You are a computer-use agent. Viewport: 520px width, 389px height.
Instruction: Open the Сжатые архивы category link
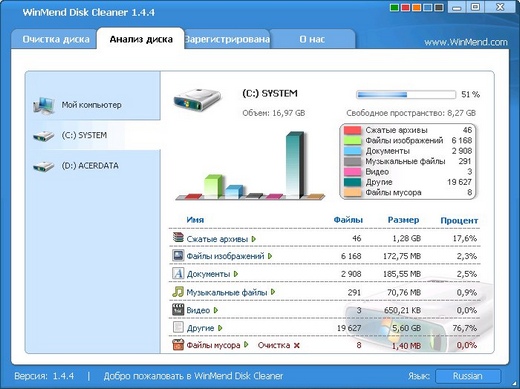217,239
